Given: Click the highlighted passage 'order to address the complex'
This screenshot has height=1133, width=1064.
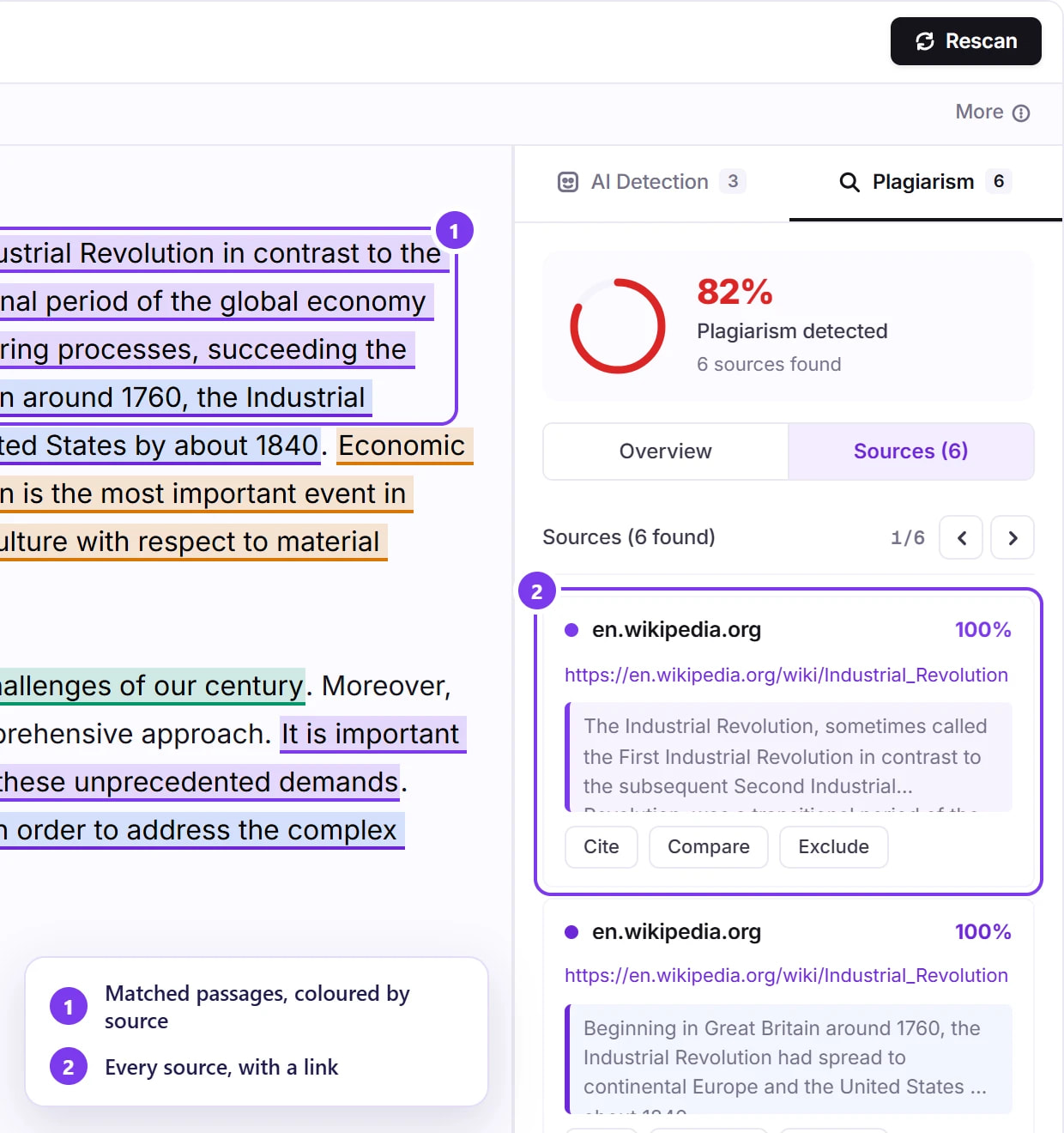Looking at the screenshot, I should click(207, 831).
